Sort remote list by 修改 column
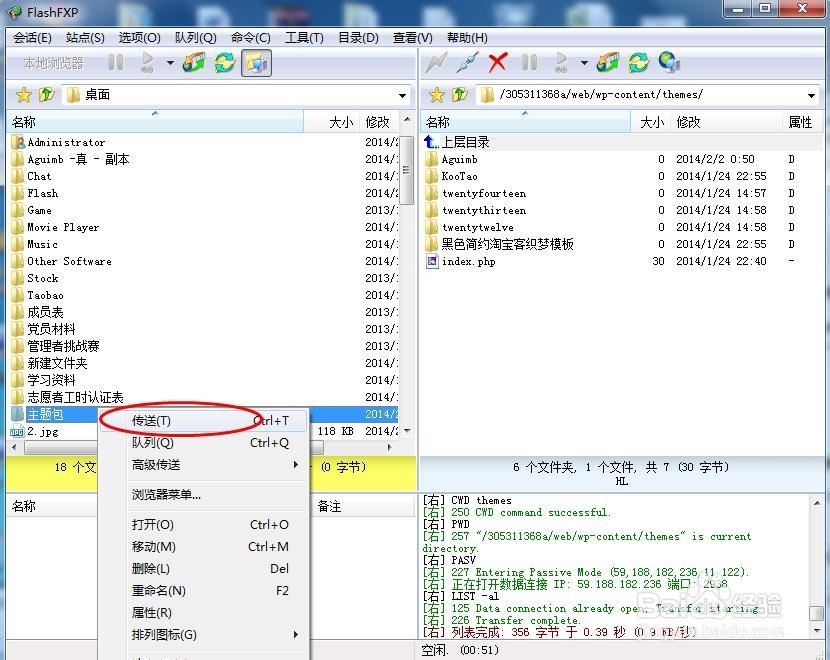 pos(726,122)
